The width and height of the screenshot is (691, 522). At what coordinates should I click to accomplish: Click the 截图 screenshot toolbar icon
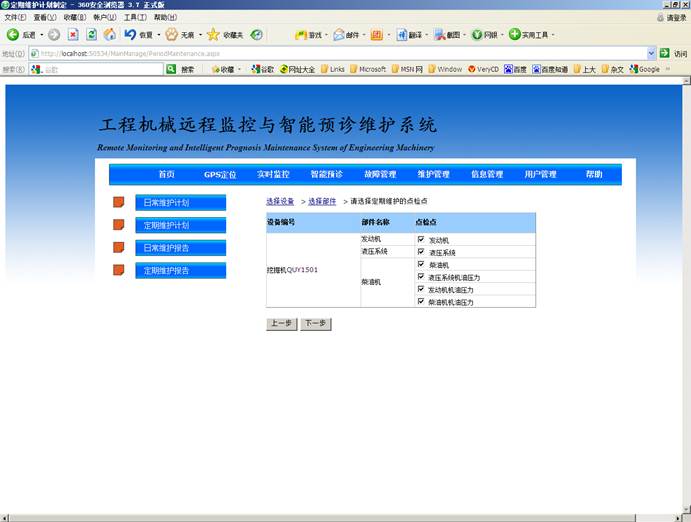439,35
